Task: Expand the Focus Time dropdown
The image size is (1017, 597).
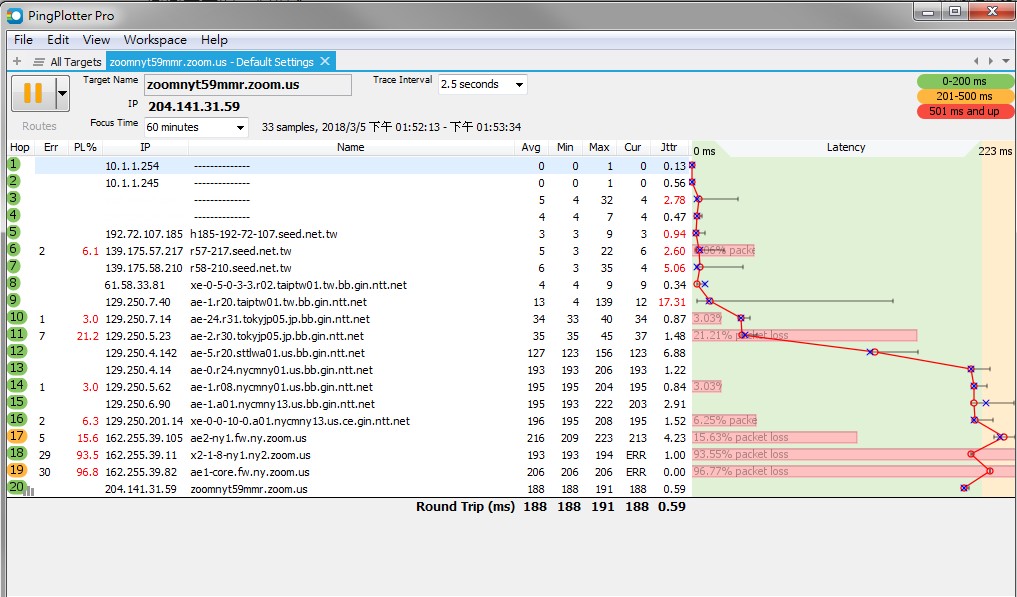Action: click(240, 127)
